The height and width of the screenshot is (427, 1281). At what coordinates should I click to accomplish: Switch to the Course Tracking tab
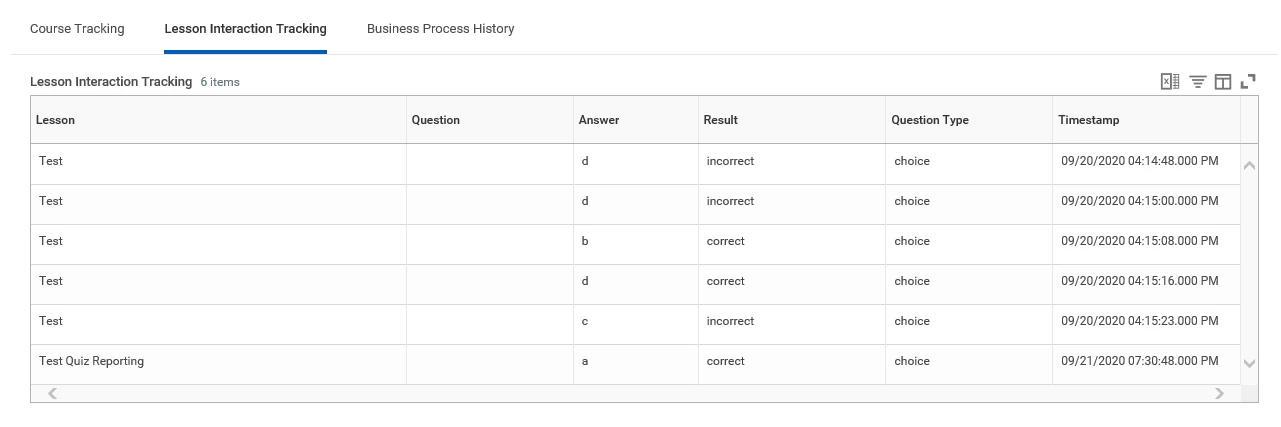[x=77, y=29]
